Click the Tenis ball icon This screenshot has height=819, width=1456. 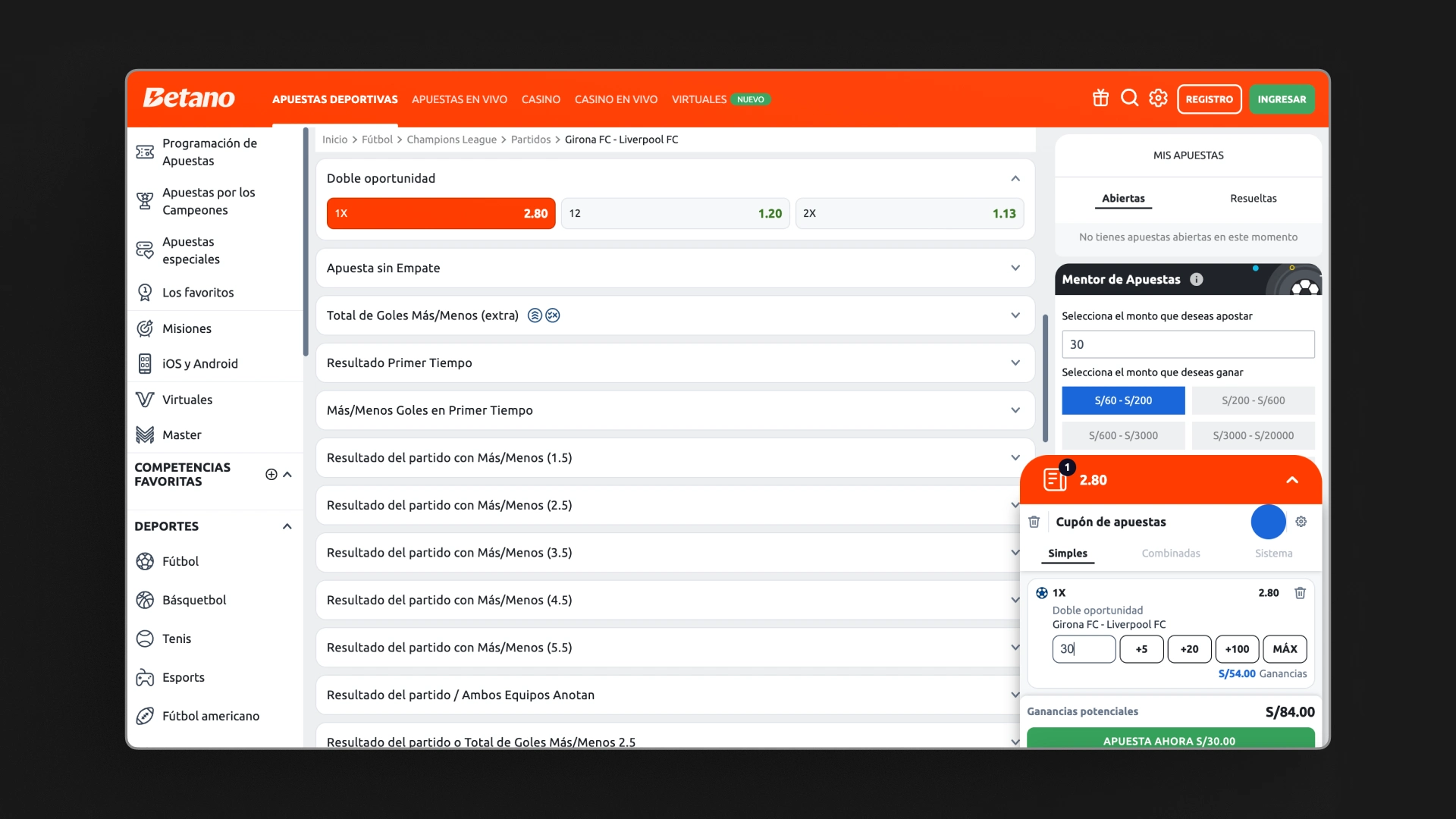(x=145, y=639)
